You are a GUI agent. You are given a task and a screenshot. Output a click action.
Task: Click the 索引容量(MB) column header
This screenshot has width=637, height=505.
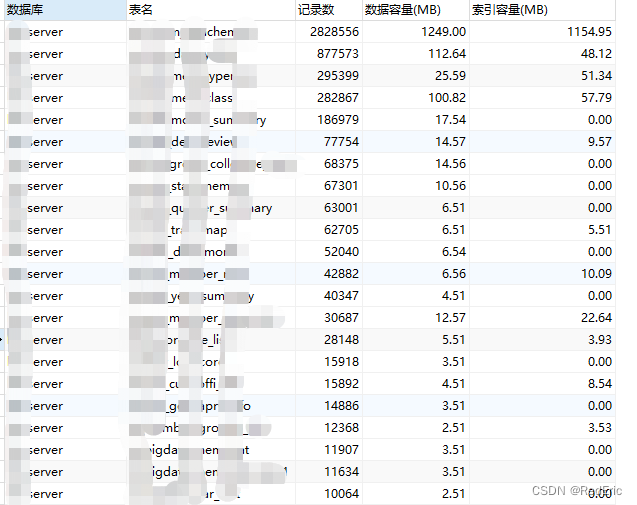point(542,10)
